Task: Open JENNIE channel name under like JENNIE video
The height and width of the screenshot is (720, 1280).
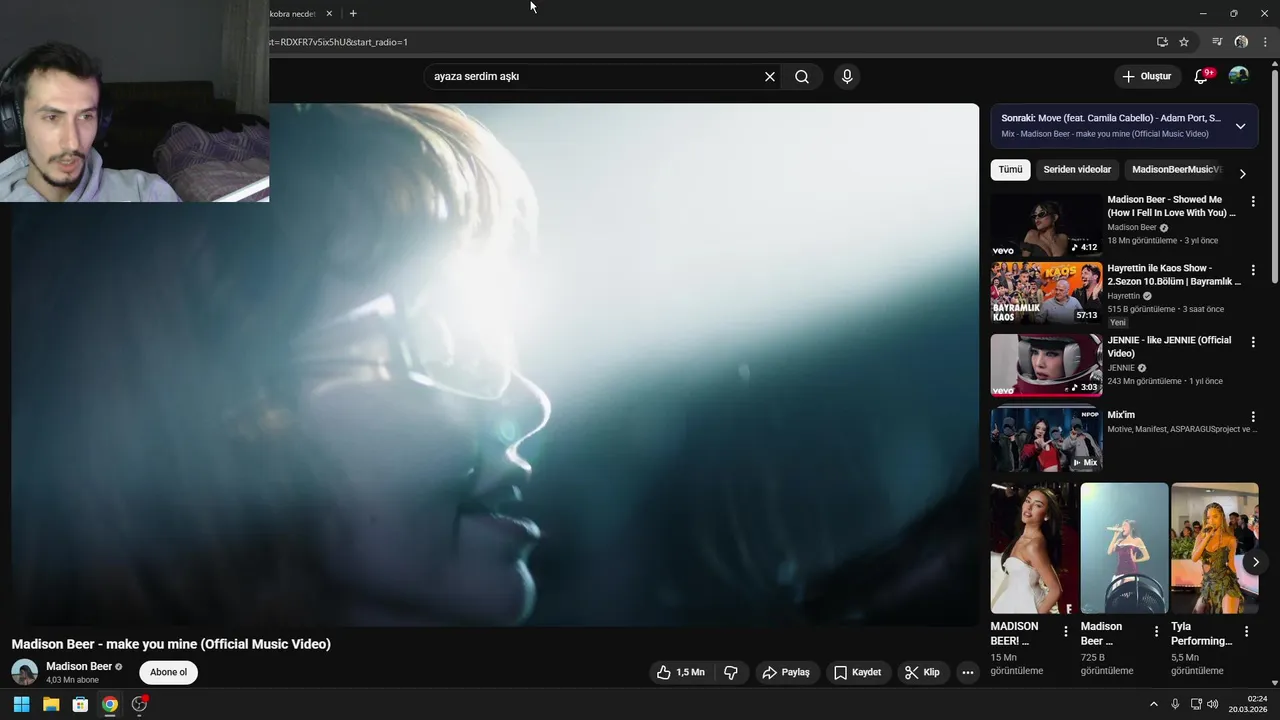Action: click(1121, 368)
